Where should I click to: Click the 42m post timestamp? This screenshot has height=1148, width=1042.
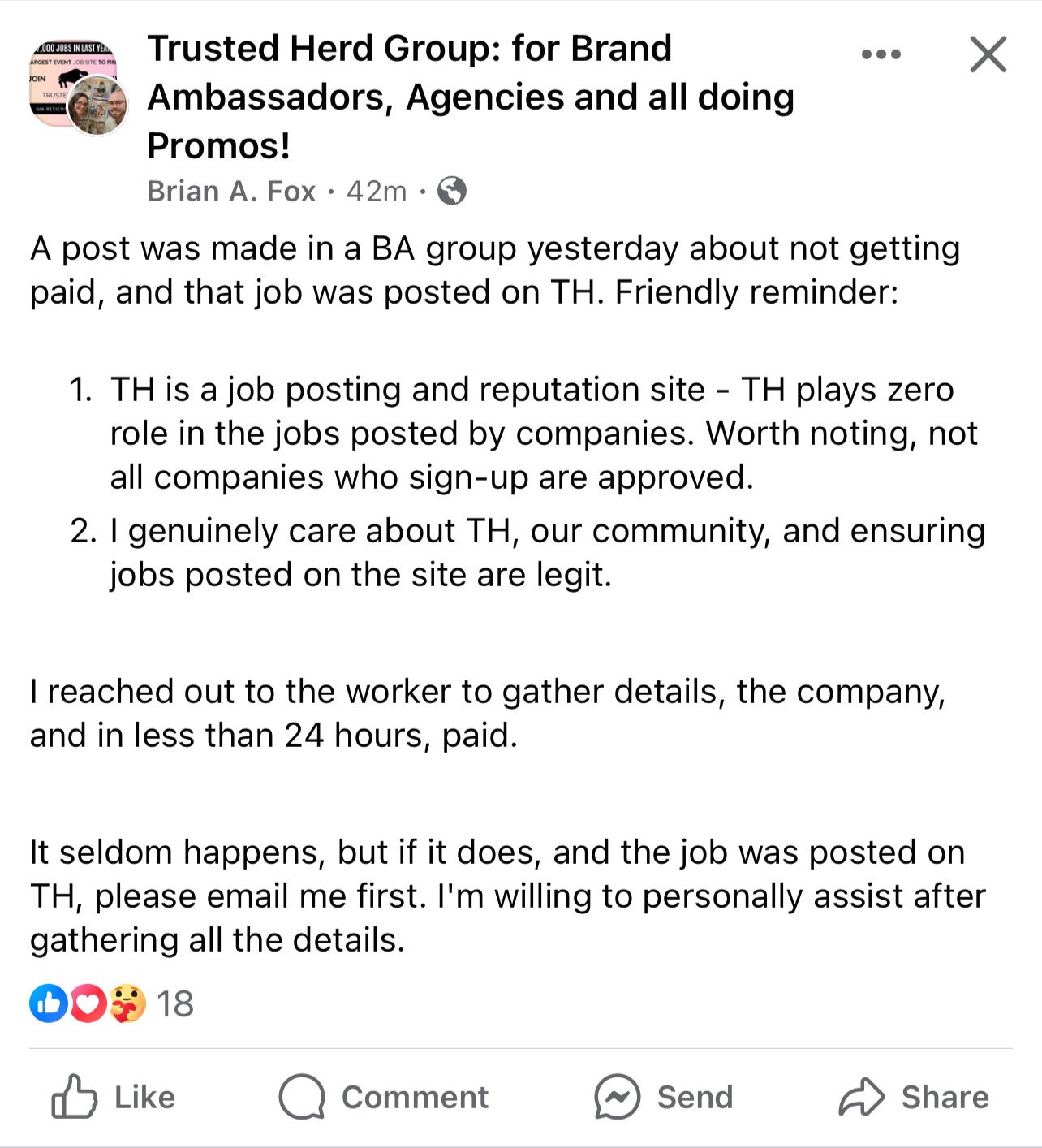coord(377,192)
